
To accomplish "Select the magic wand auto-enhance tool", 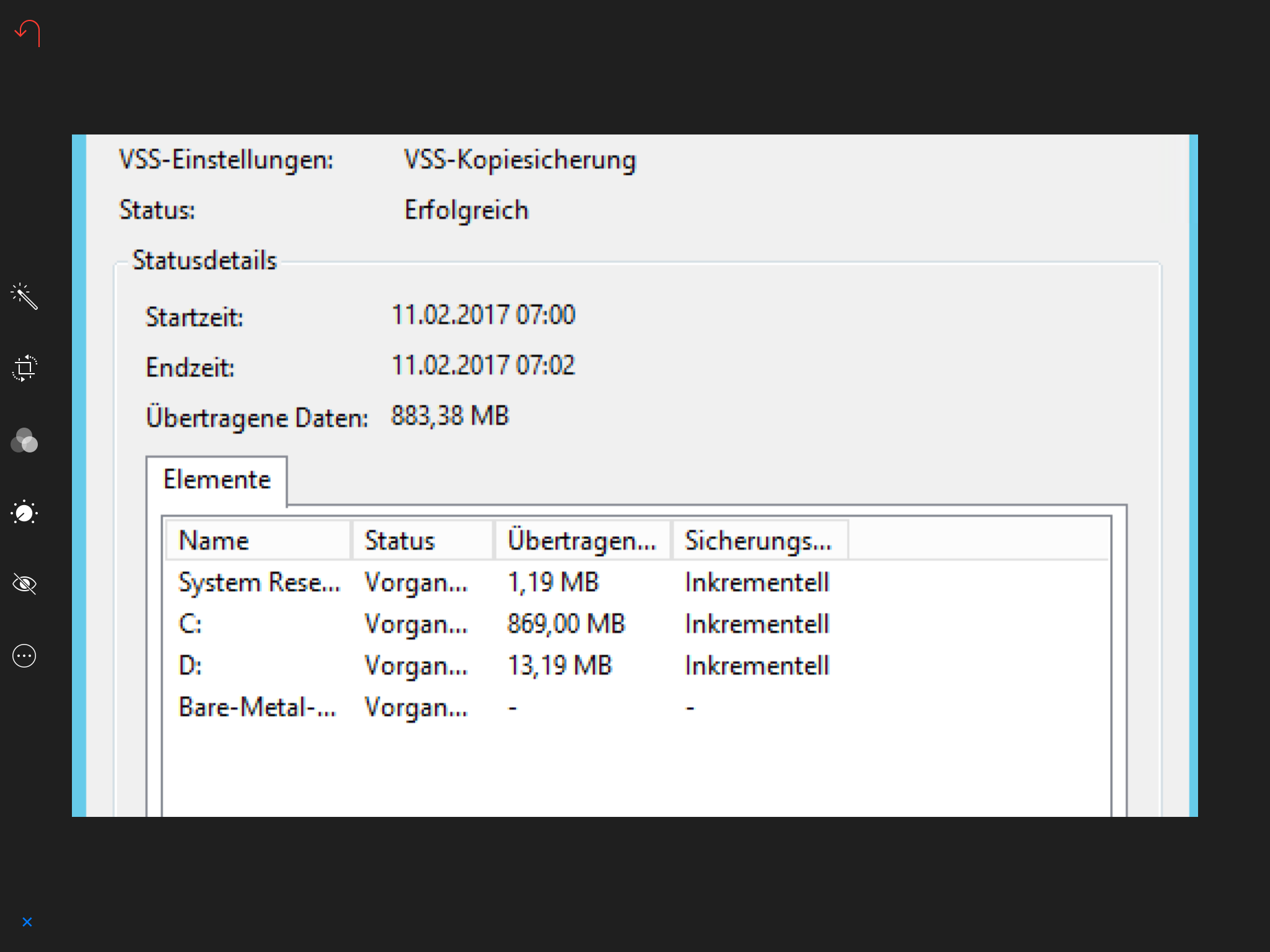I will [x=24, y=296].
